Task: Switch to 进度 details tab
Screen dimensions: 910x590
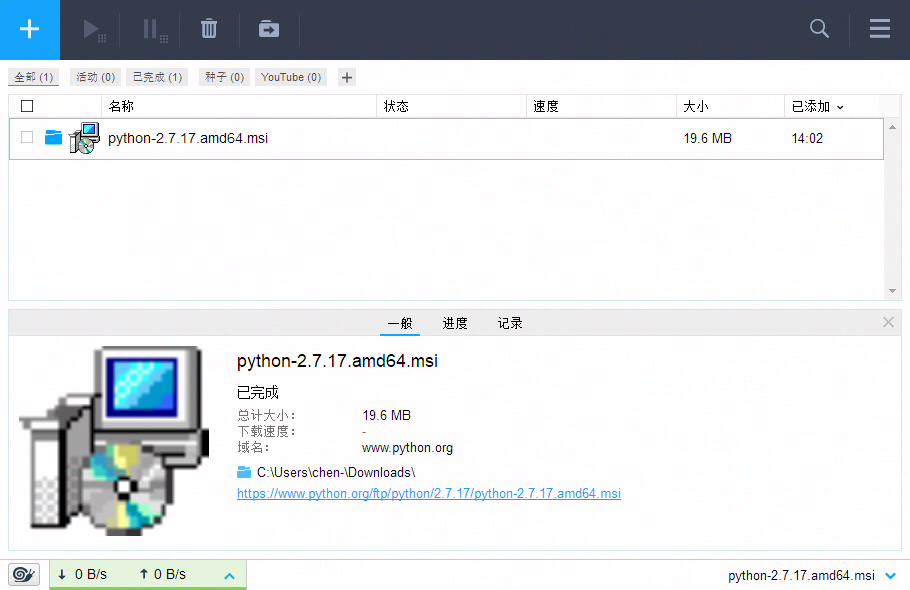Action: coord(455,323)
